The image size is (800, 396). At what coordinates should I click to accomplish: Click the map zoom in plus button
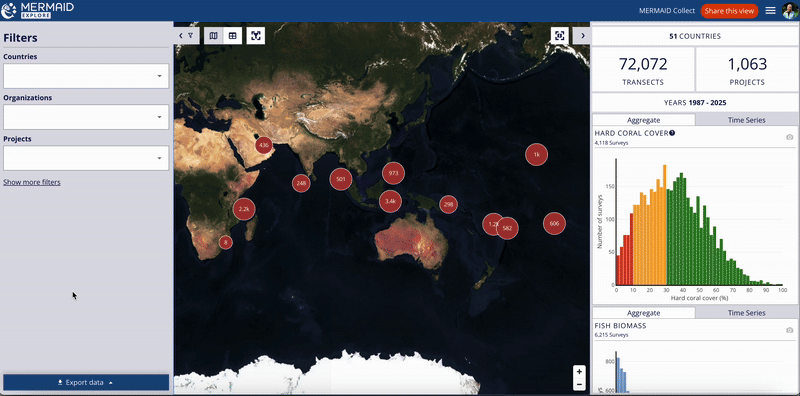click(579, 372)
